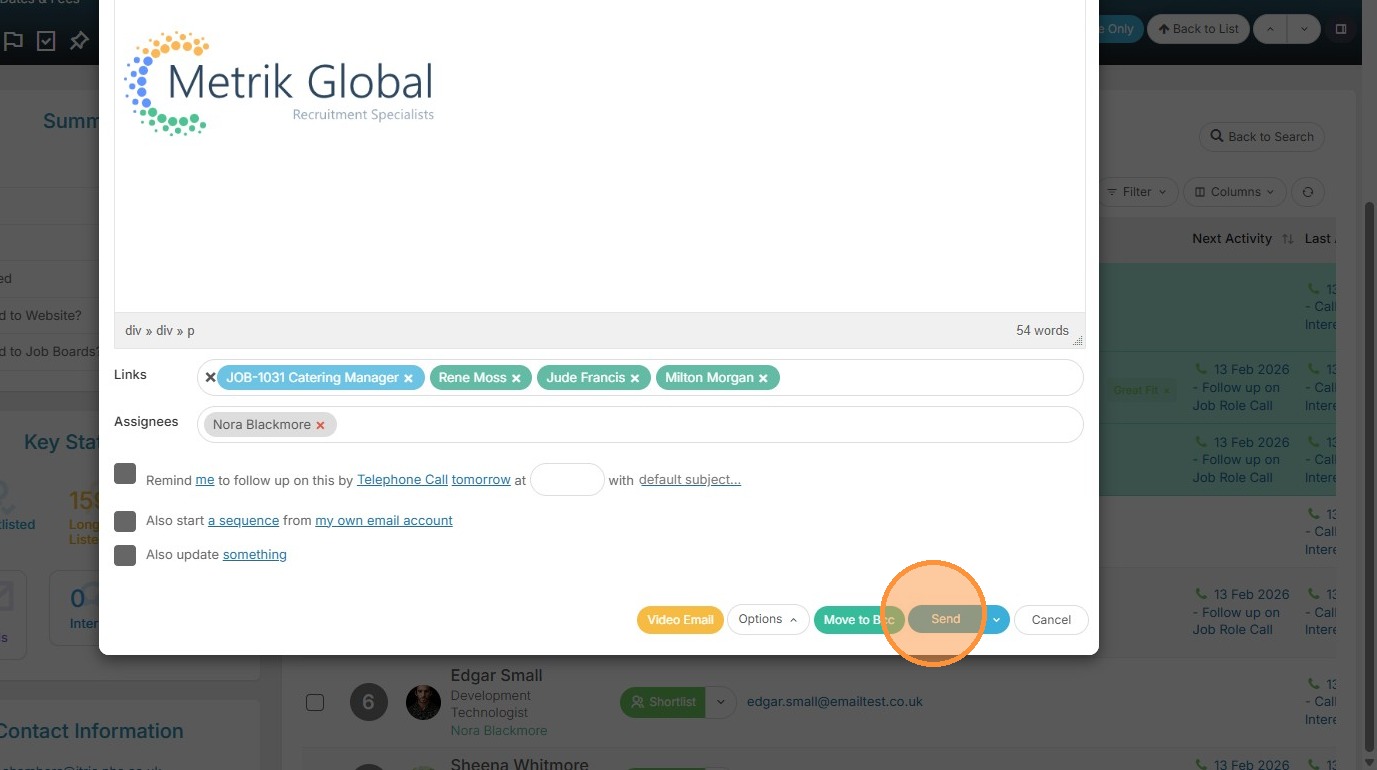Click the number 6 badge for Edgar Small
The image size is (1377, 770).
pos(368,702)
